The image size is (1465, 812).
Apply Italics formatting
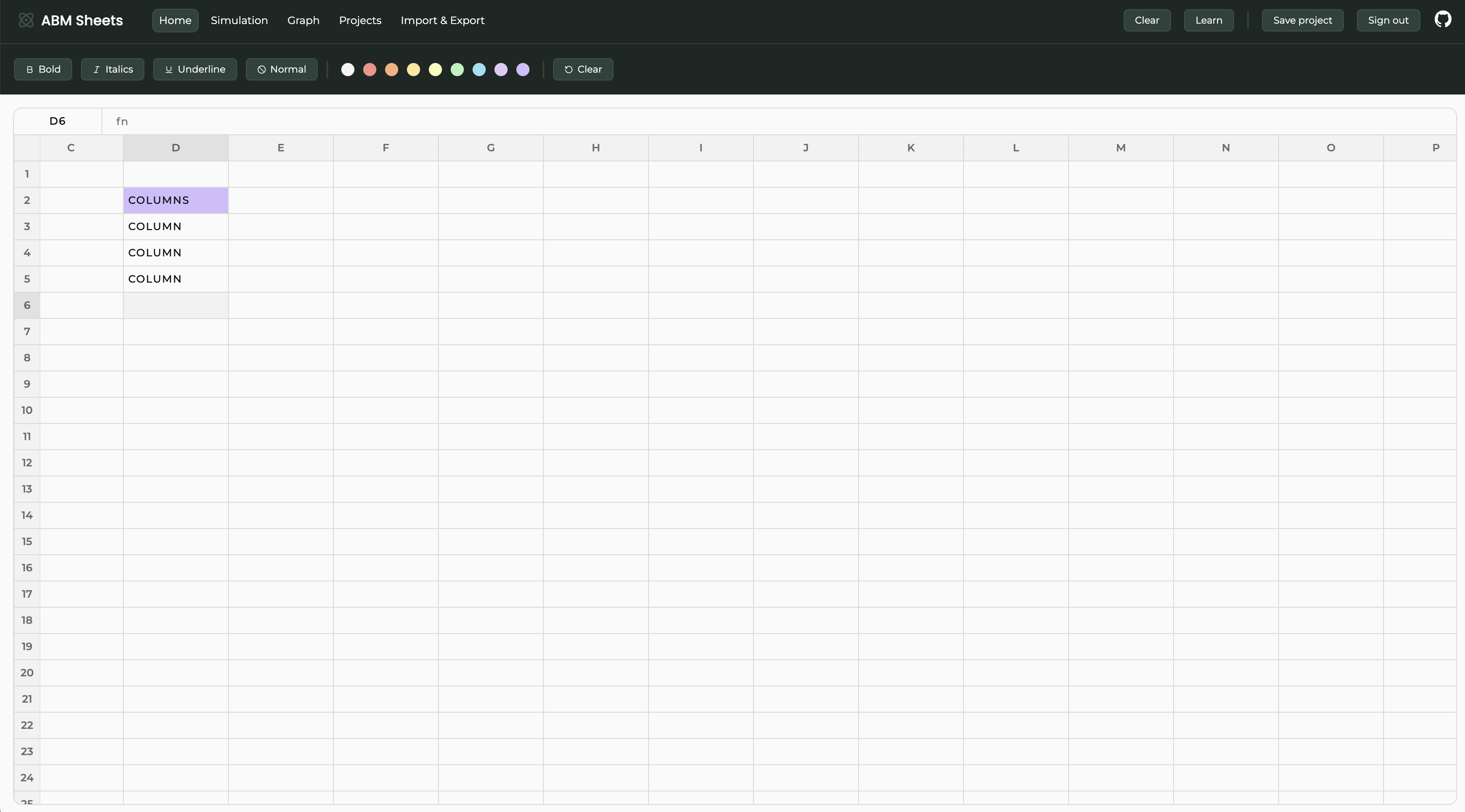click(x=112, y=70)
